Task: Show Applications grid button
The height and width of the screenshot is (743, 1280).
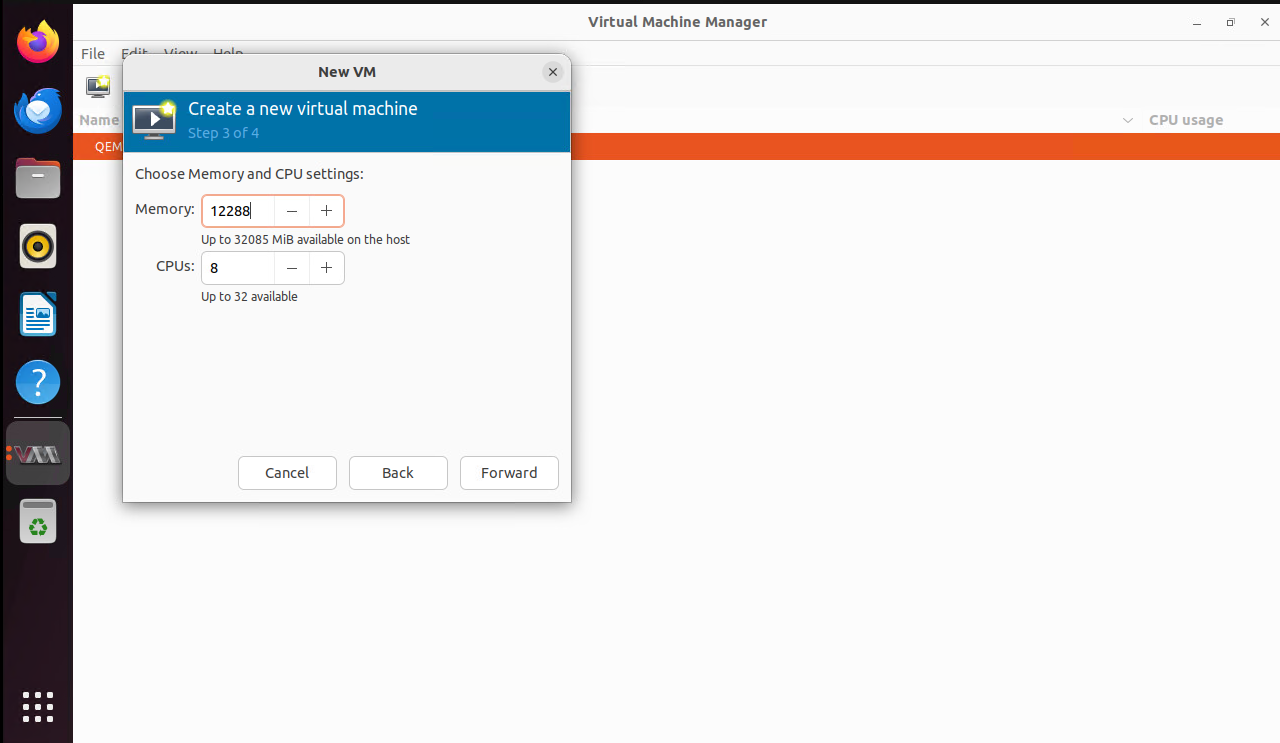Action: pos(38,706)
